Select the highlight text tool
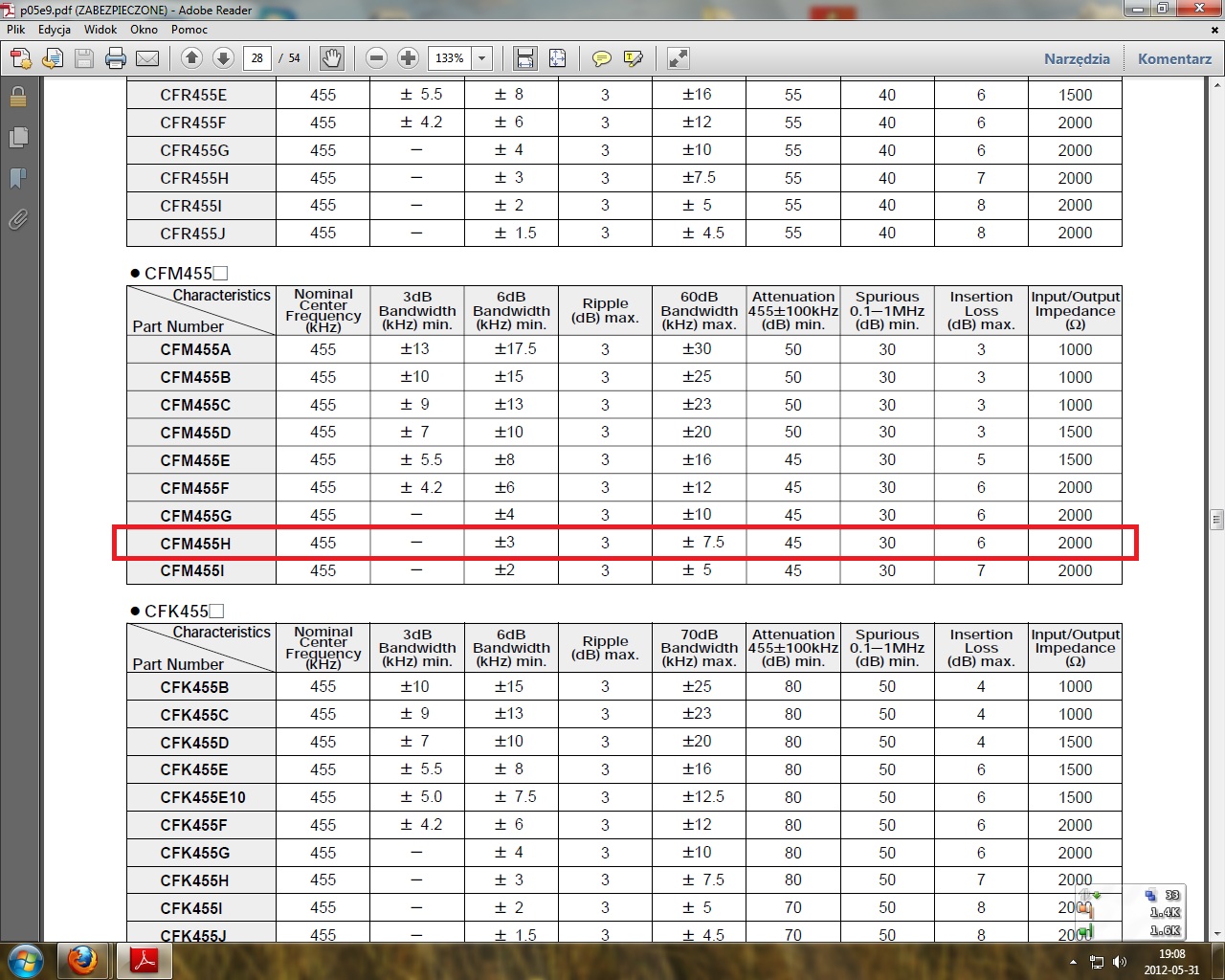This screenshot has width=1225, height=980. pos(633,59)
